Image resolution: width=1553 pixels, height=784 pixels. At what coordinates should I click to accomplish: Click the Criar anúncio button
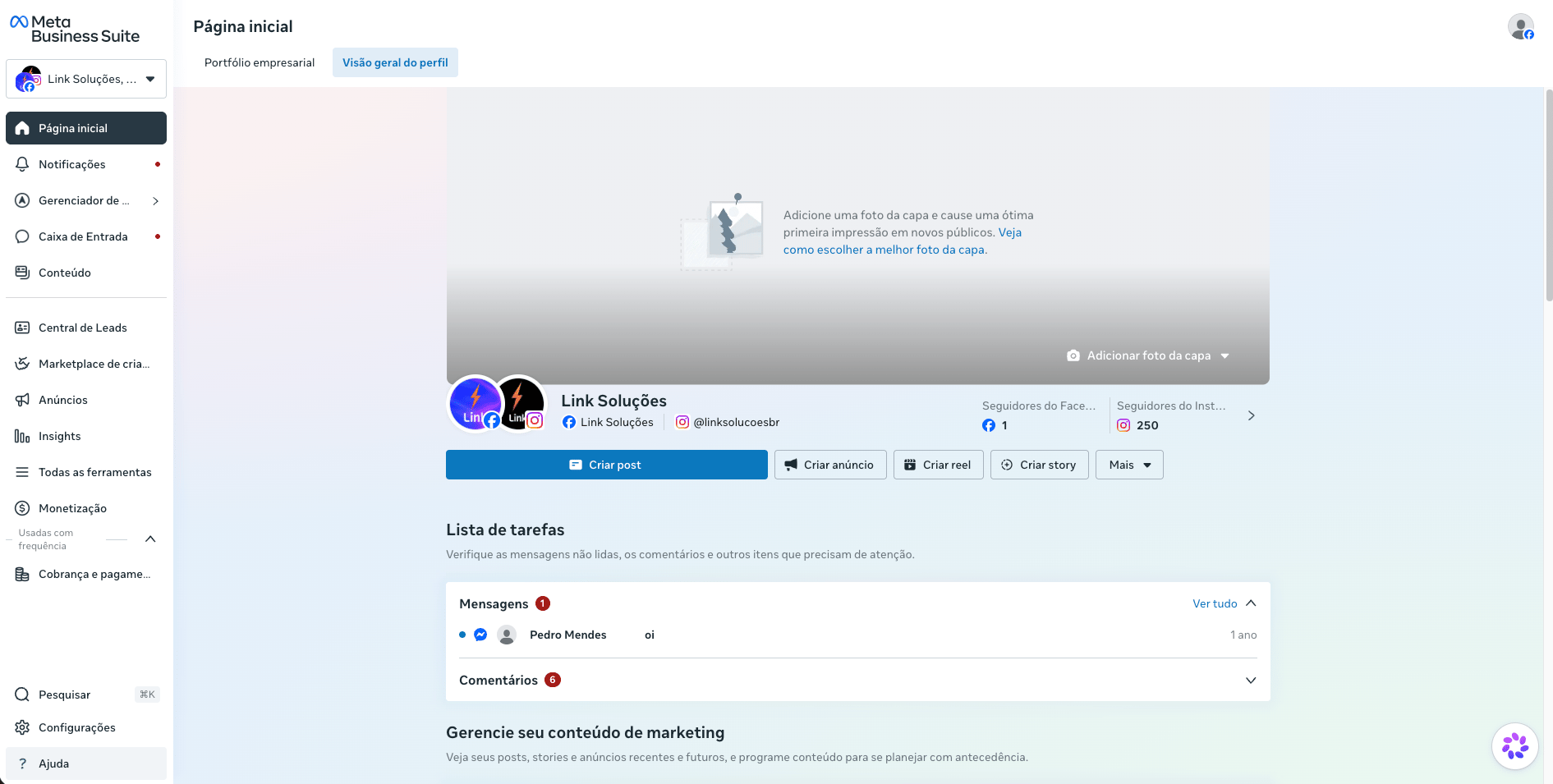830,465
